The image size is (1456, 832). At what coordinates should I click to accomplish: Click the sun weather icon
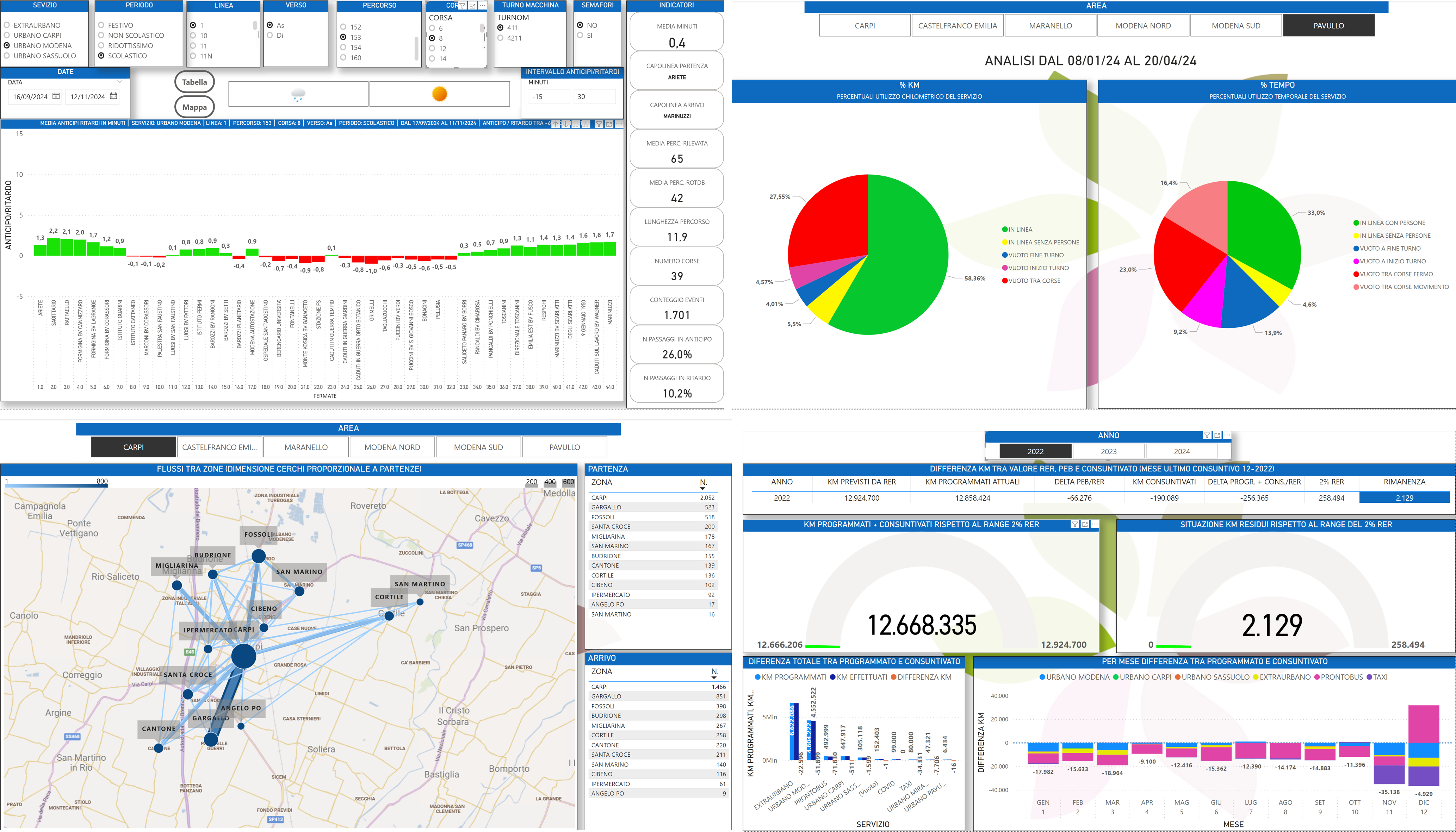tap(439, 94)
